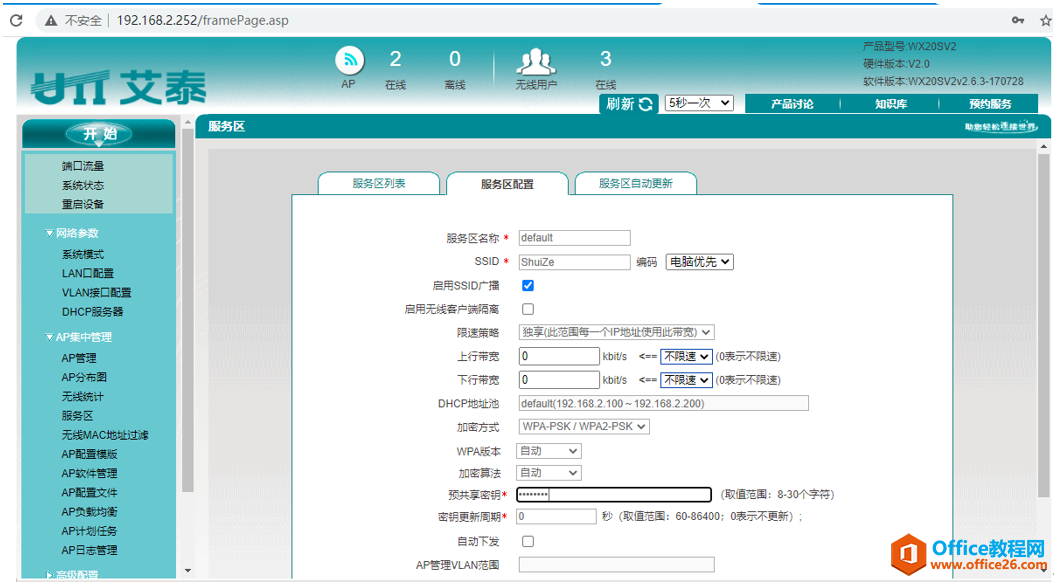1054x582 pixels.
Task: Open the 加密算法 dropdown
Action: [549, 473]
